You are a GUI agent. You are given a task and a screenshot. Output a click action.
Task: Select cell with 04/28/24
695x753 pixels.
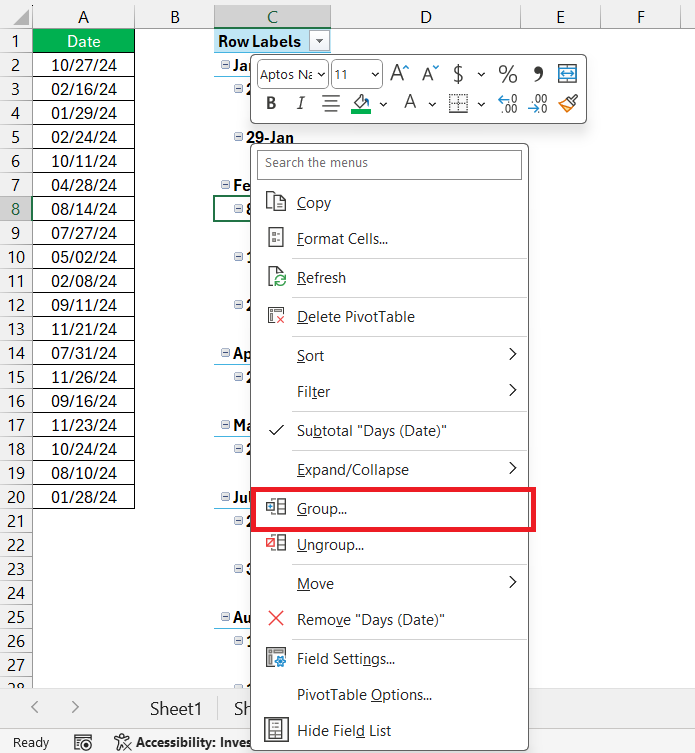[84, 185]
